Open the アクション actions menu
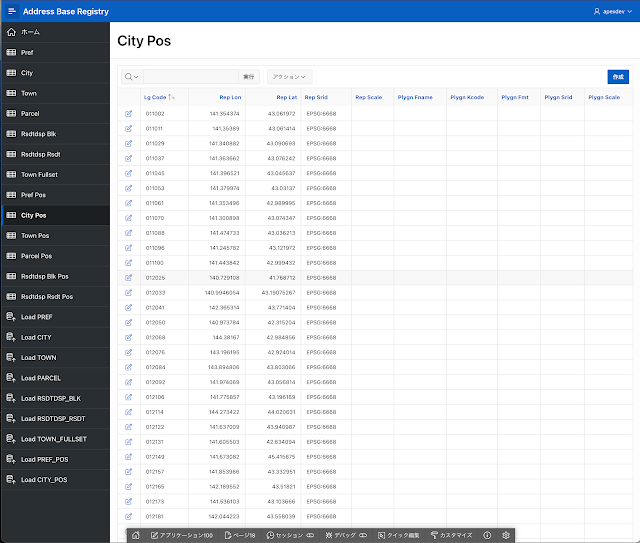640x543 pixels. 289,77
